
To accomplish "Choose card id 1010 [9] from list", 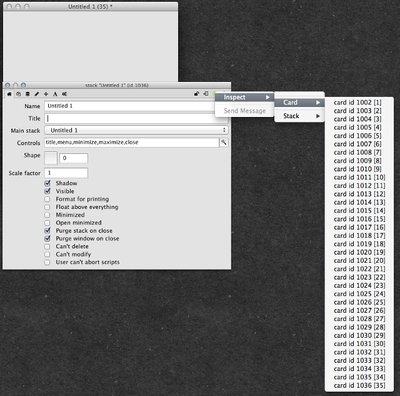I will (358, 169).
